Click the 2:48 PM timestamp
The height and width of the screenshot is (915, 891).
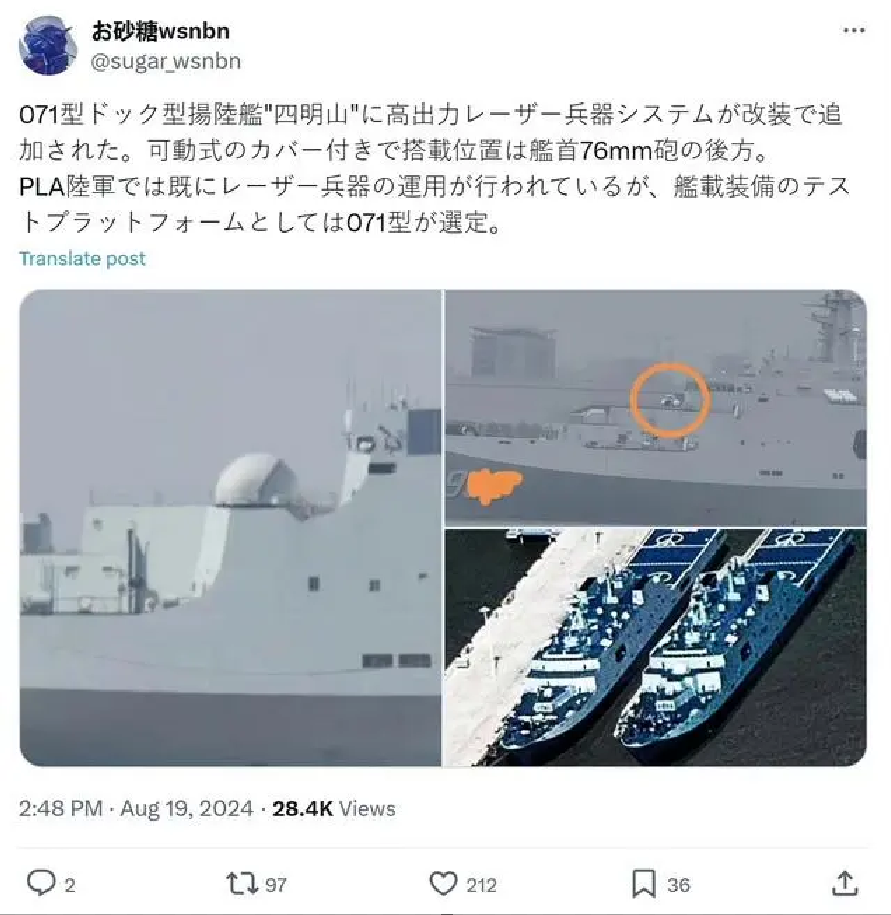point(61,809)
